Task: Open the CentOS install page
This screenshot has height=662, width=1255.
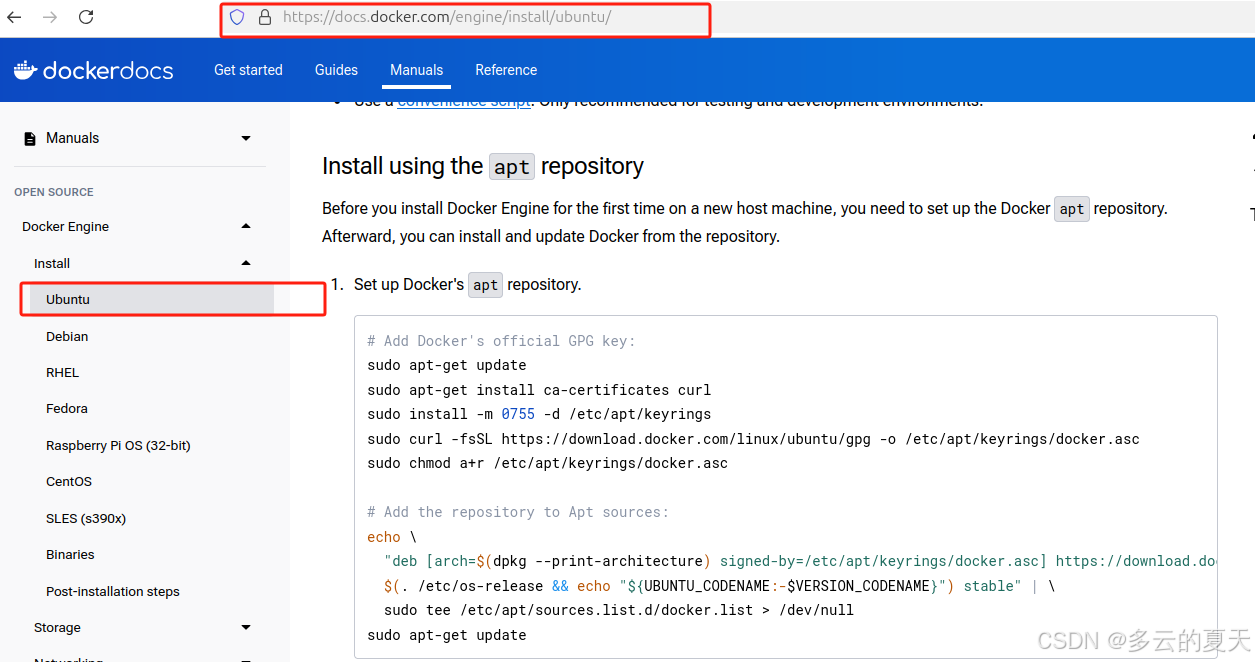Action: coord(69,482)
